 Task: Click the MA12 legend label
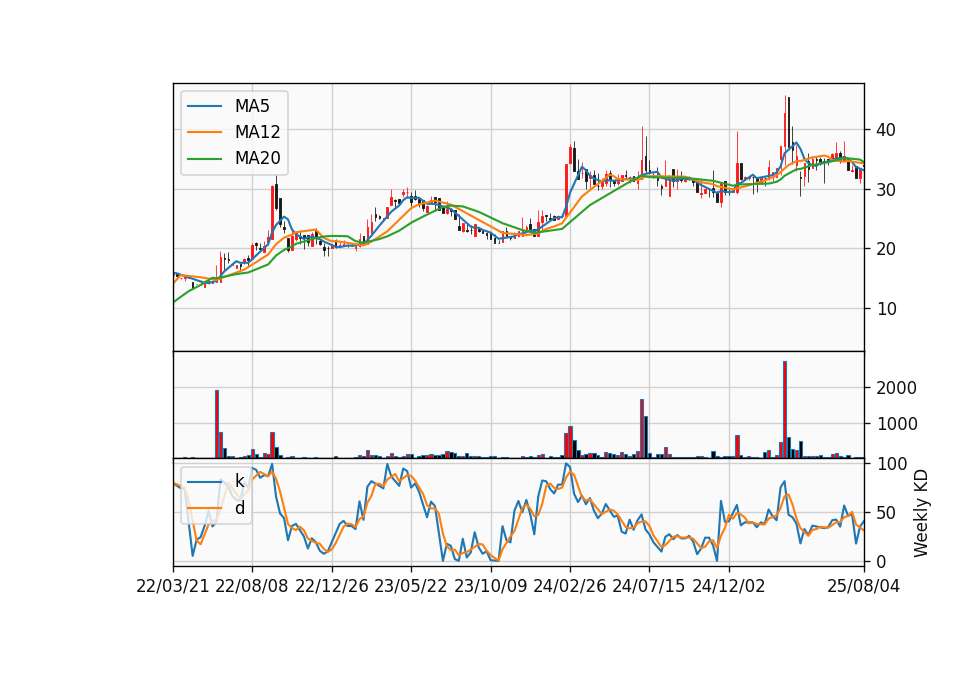click(257, 132)
